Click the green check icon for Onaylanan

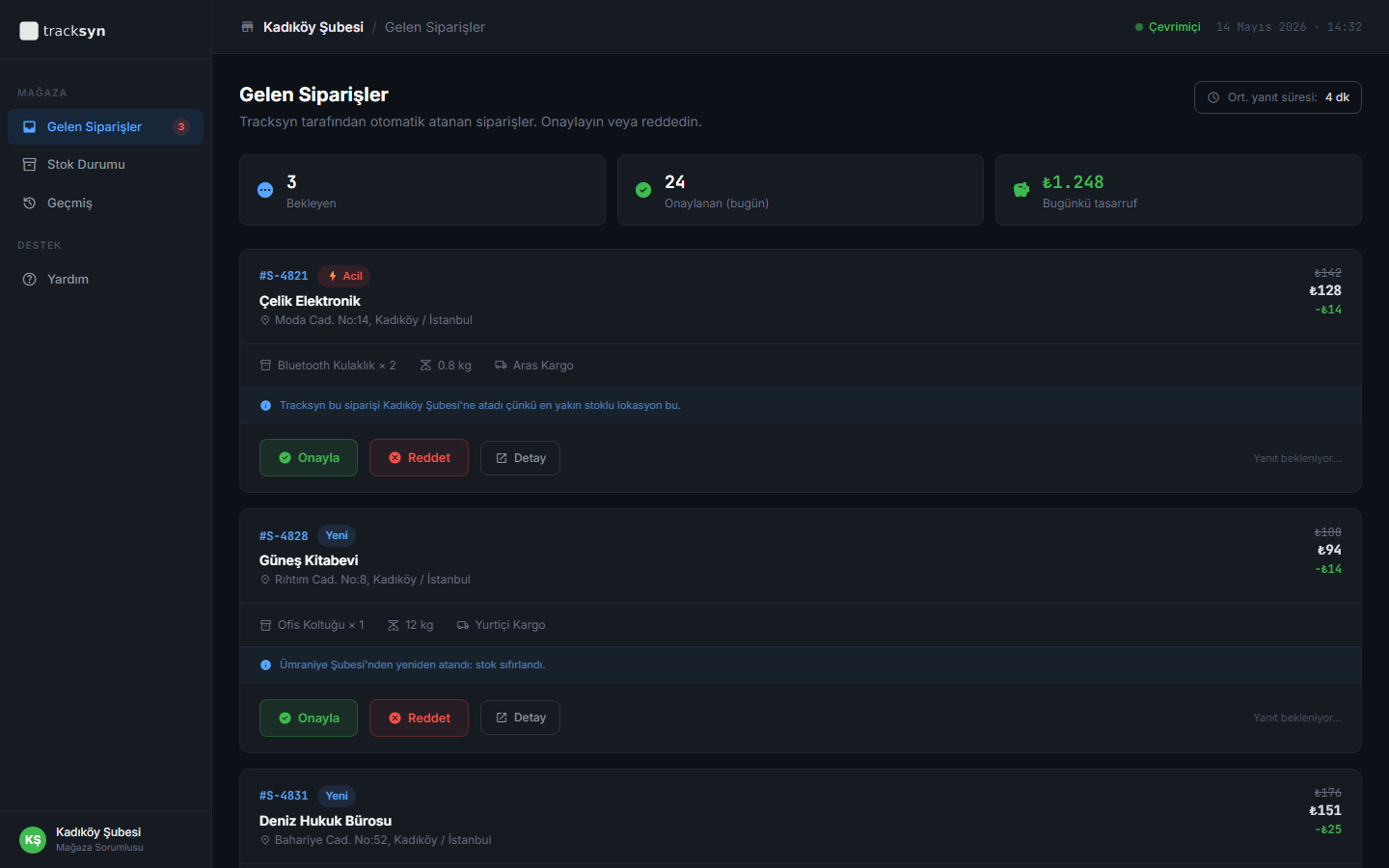coord(643,190)
